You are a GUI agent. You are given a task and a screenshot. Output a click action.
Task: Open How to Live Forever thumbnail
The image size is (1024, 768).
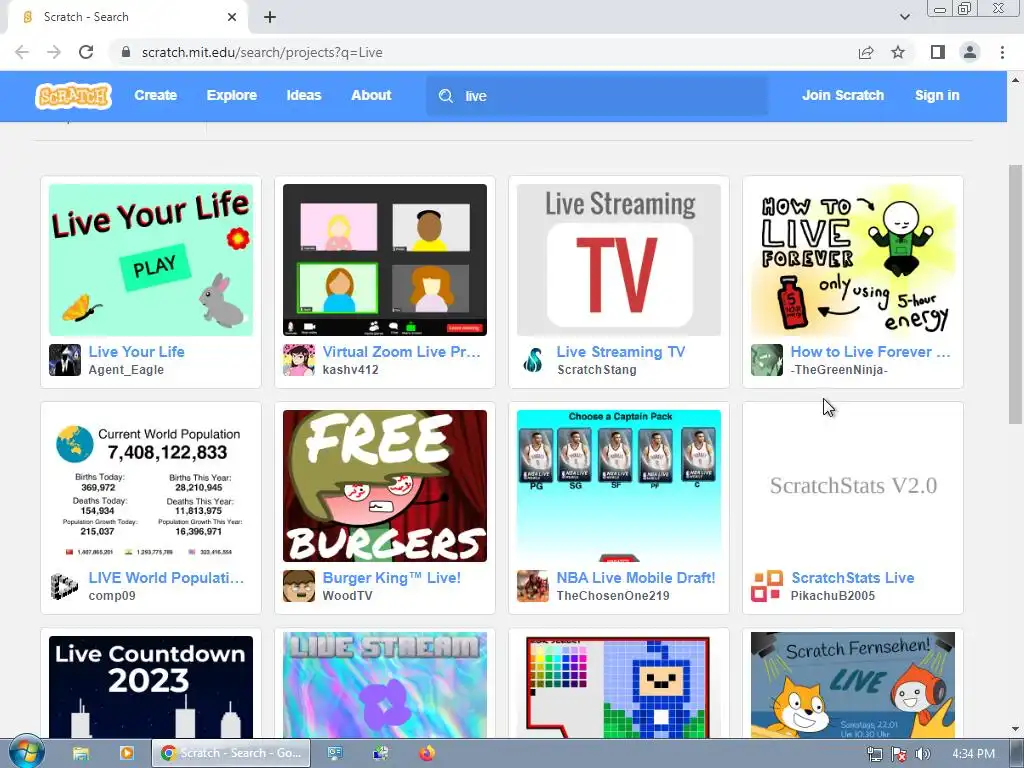click(853, 260)
